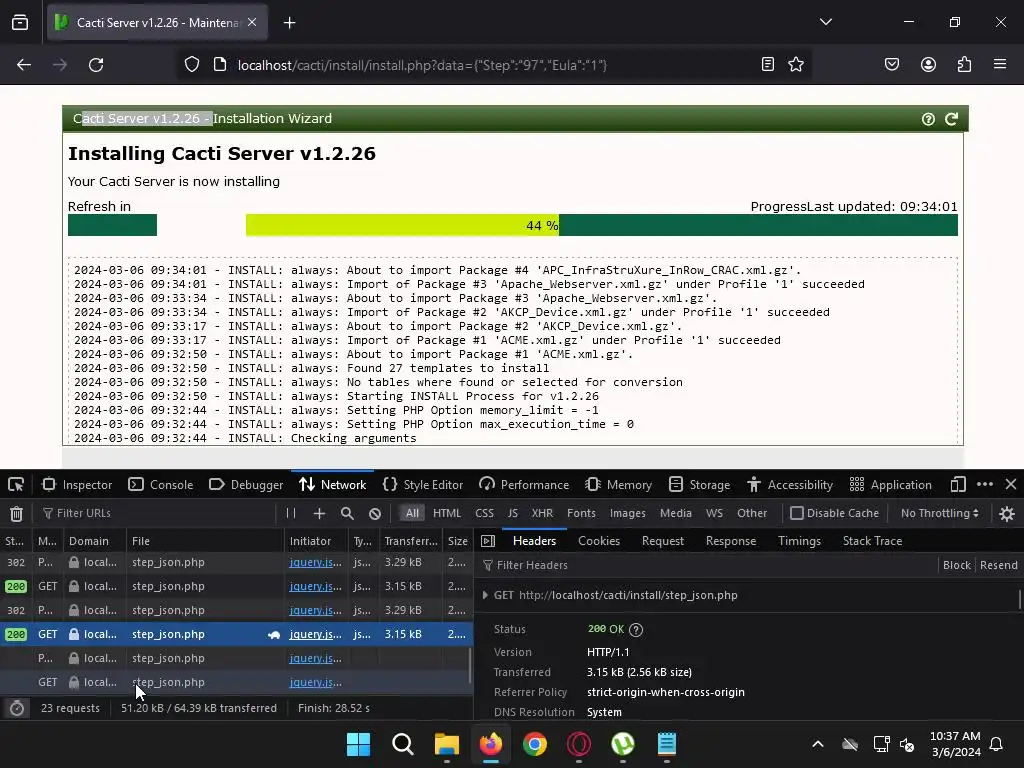Close the Cacti Server tab
The height and width of the screenshot is (768, 1024).
pos(252,22)
